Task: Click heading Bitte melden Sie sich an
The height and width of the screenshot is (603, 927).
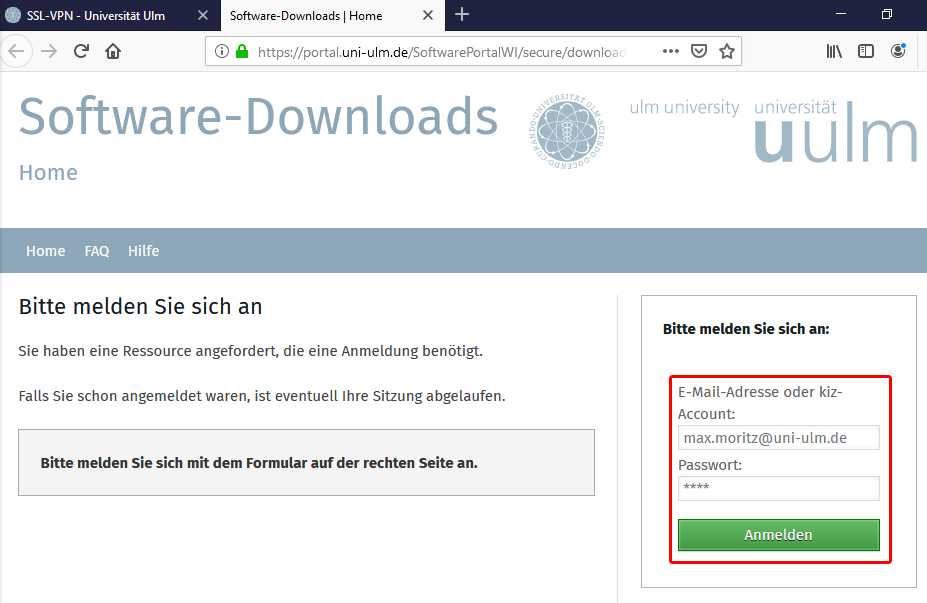Action: pos(140,307)
